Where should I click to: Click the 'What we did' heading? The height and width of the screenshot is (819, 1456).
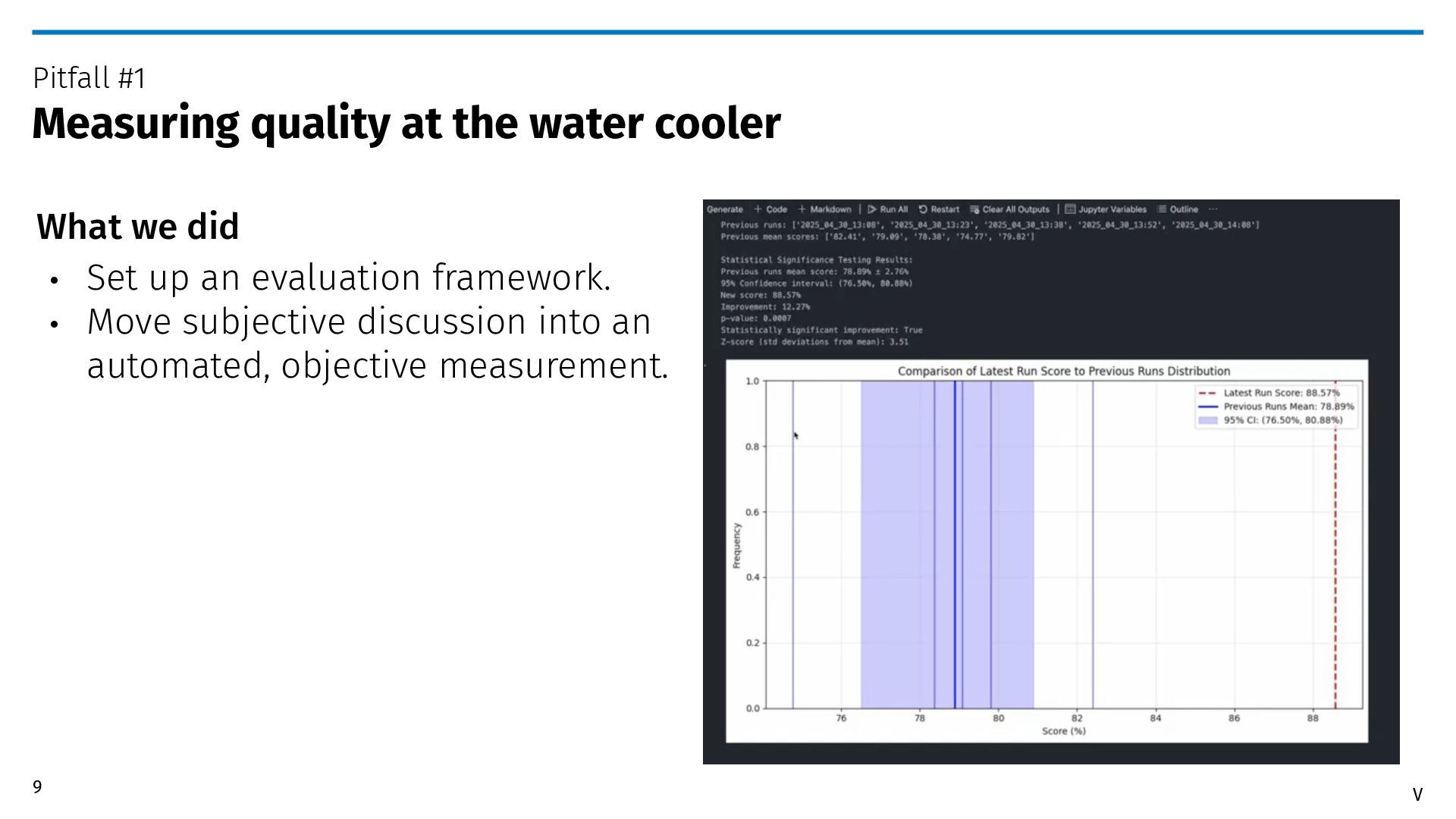coord(138,227)
